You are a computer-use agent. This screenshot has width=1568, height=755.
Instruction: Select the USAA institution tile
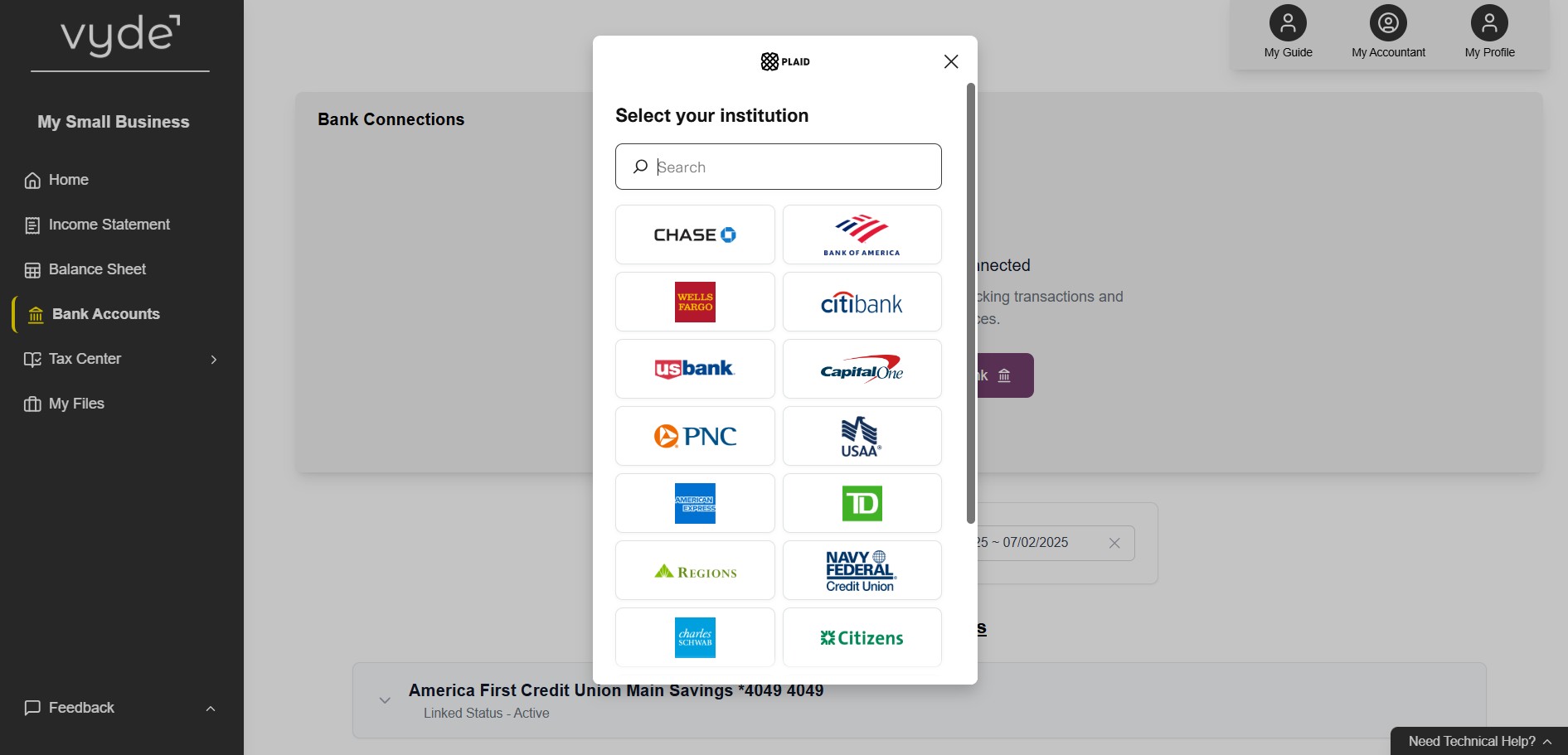862,436
